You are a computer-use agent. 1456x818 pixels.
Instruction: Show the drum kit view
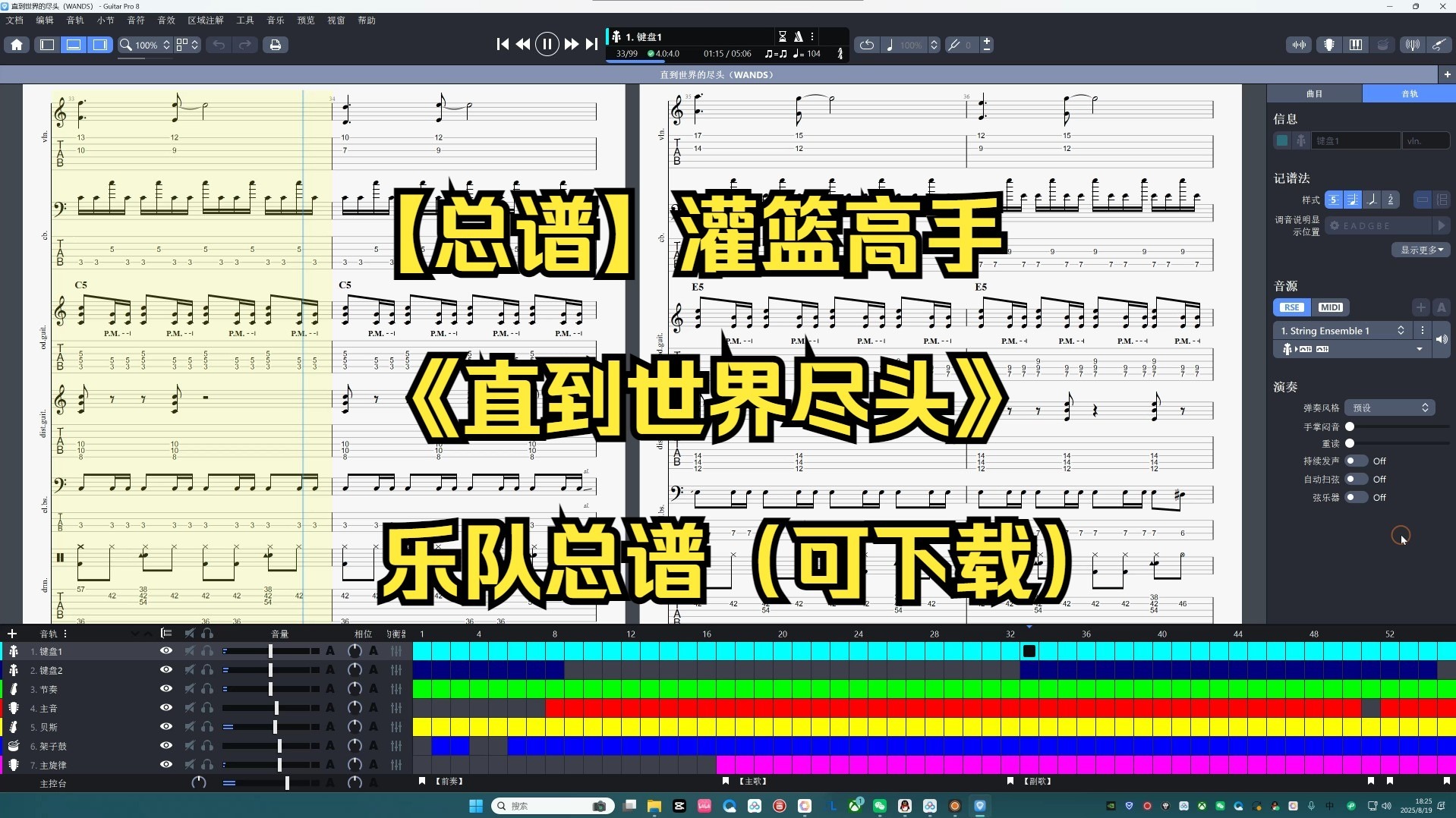[x=1383, y=45]
